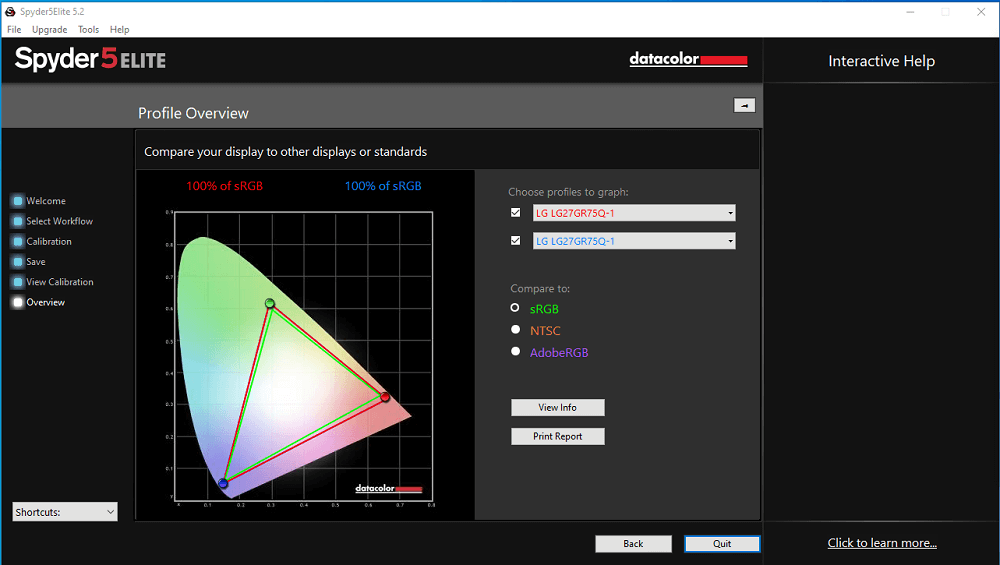The height and width of the screenshot is (565, 1000).
Task: Go to the Welcome step
Action: pos(46,201)
